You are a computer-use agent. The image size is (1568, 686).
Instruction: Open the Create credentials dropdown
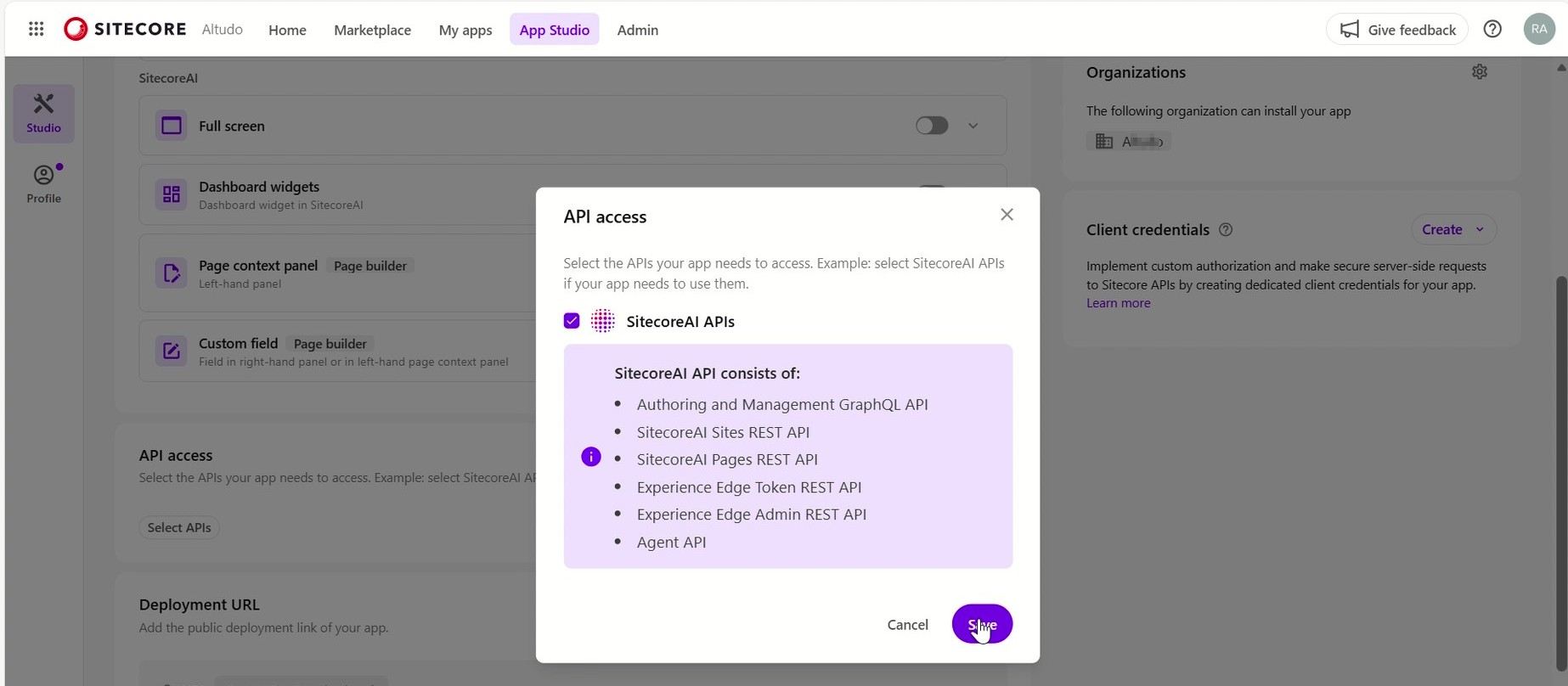pos(1453,229)
